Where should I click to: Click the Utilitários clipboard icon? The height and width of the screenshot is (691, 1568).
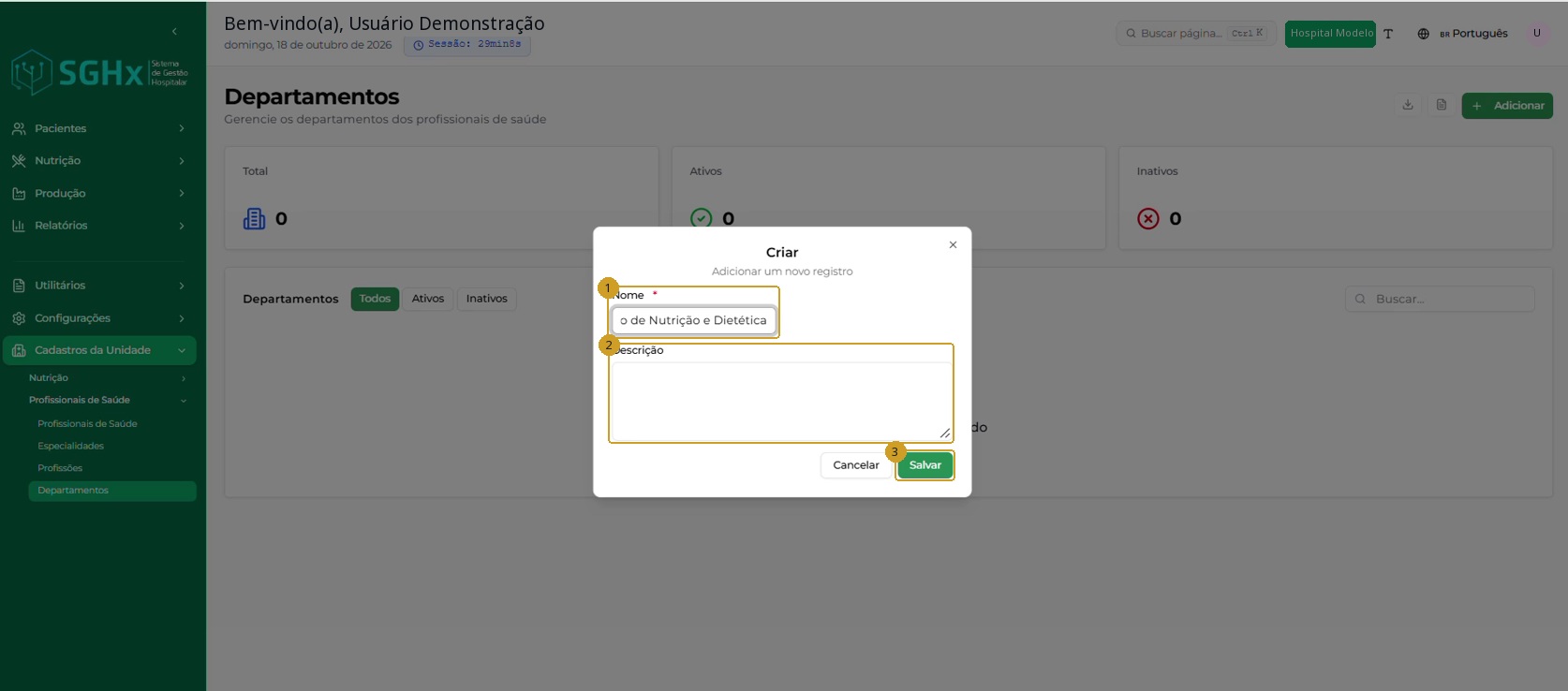[x=19, y=286]
